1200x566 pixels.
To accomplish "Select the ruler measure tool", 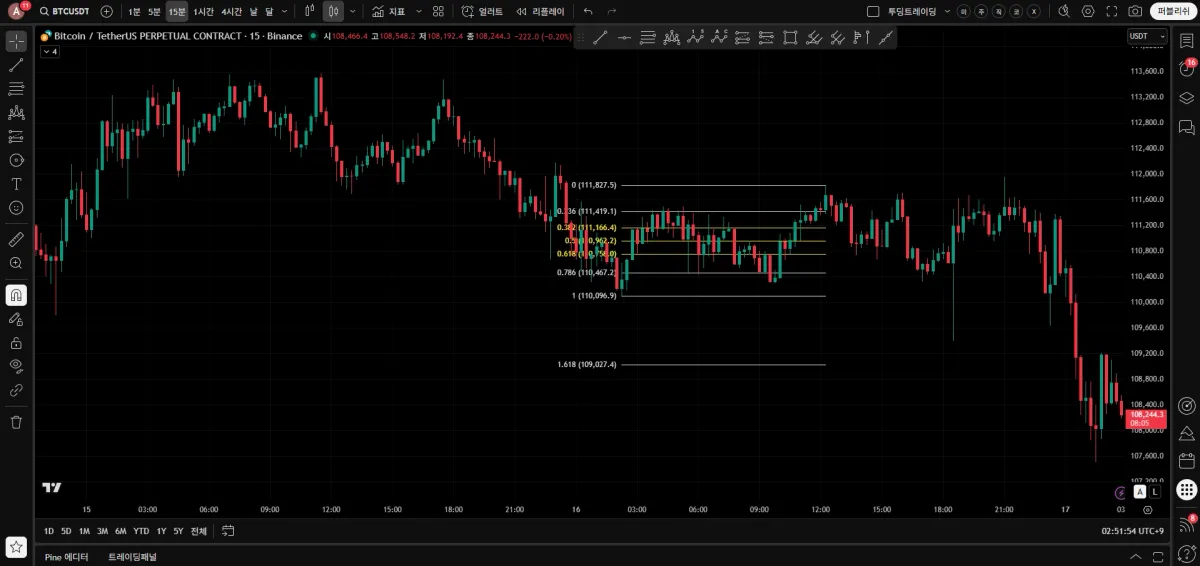I will point(16,239).
